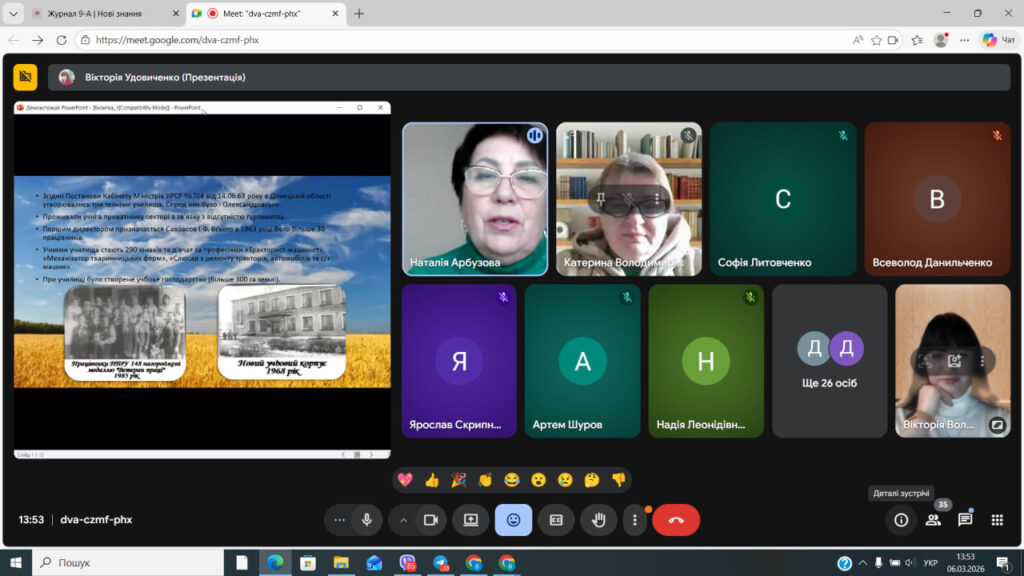This screenshot has width=1024, height=576.
Task: Toggle the camera on or off
Action: [431, 520]
